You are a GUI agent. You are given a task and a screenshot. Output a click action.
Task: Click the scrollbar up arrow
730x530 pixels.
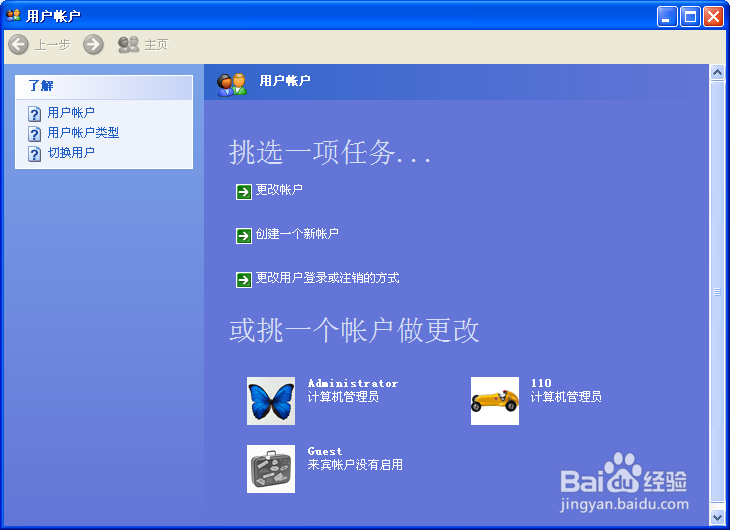point(717,73)
